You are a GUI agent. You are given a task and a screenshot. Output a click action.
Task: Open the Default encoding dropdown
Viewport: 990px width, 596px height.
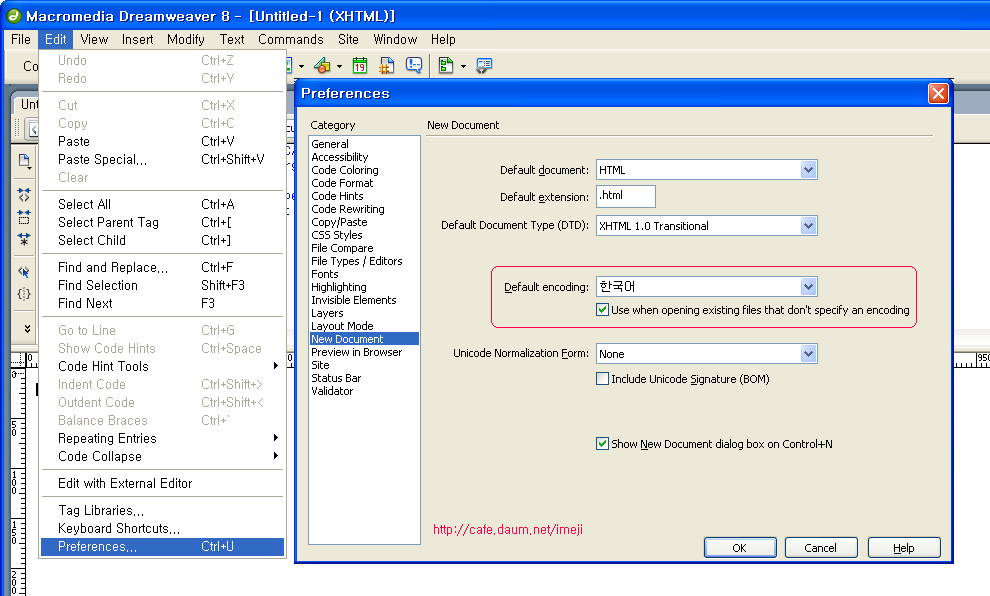pyautogui.click(x=808, y=287)
